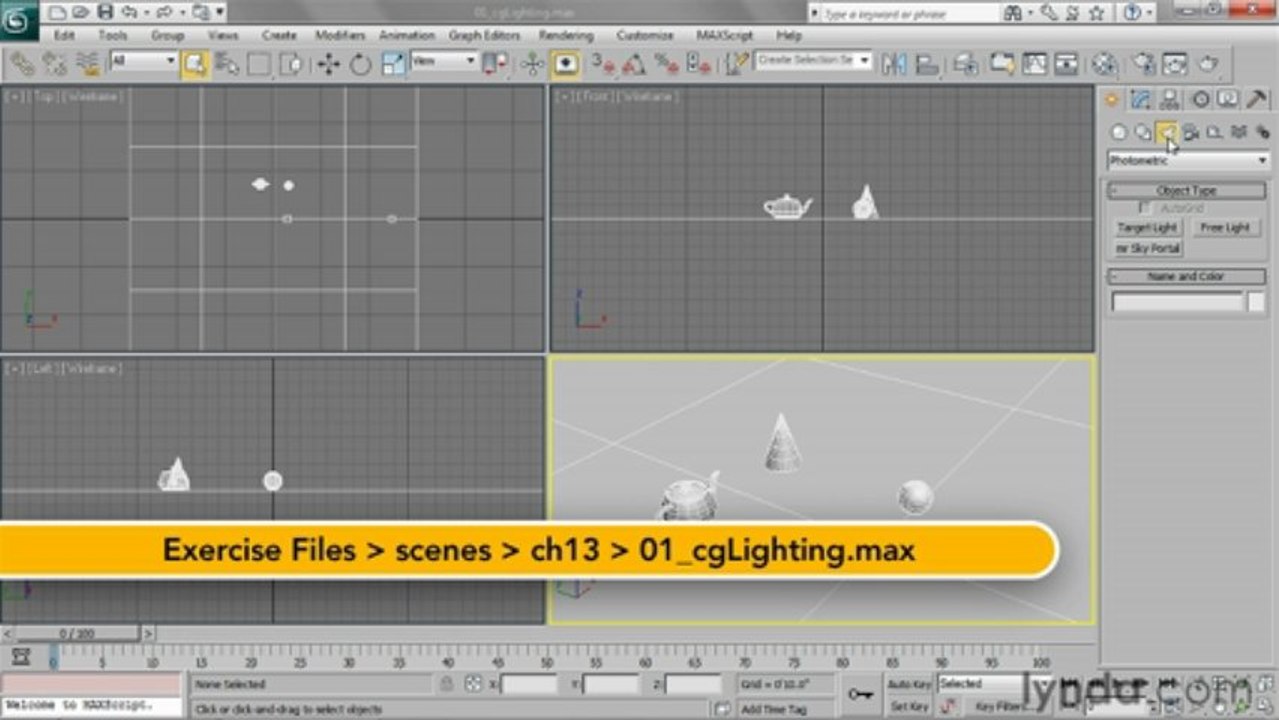1279x720 pixels.
Task: Select the Select and Link tool
Action: tap(21, 64)
